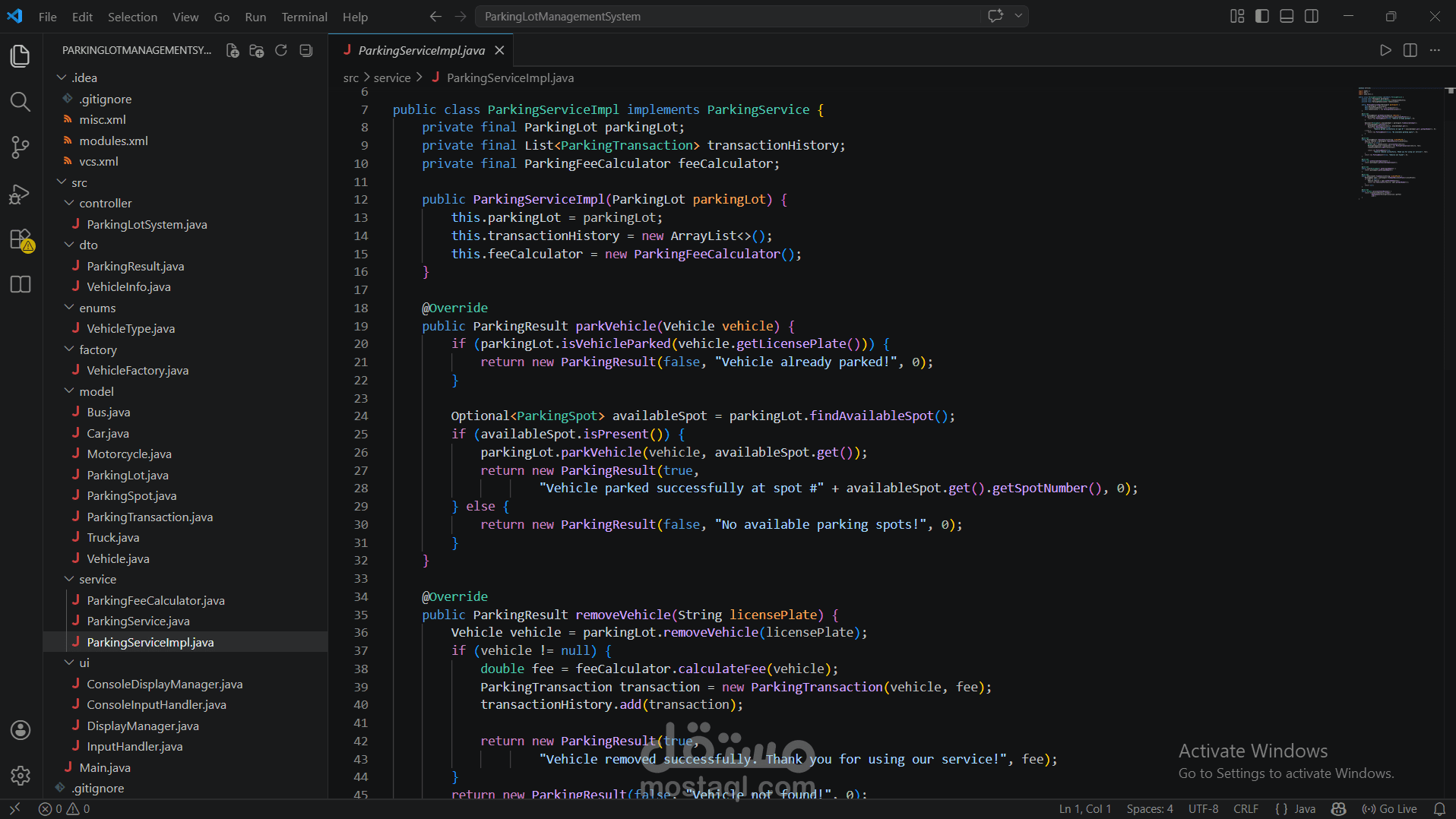The width and height of the screenshot is (1456, 819).
Task: Toggle the secondary side bar visibility
Action: [1312, 16]
